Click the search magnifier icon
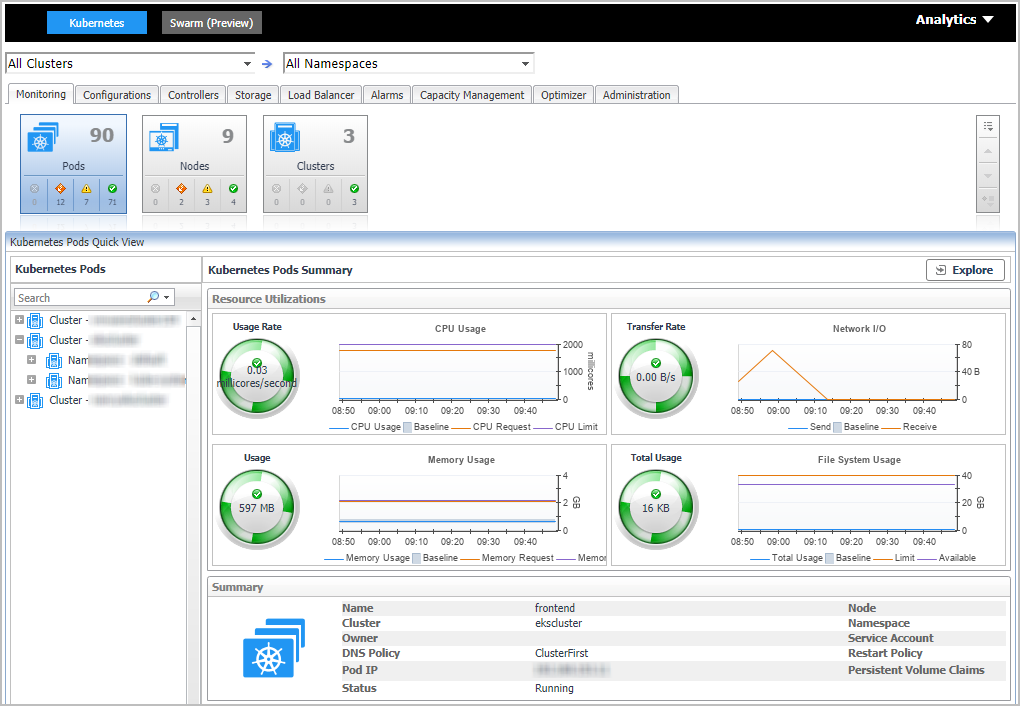 [153, 297]
